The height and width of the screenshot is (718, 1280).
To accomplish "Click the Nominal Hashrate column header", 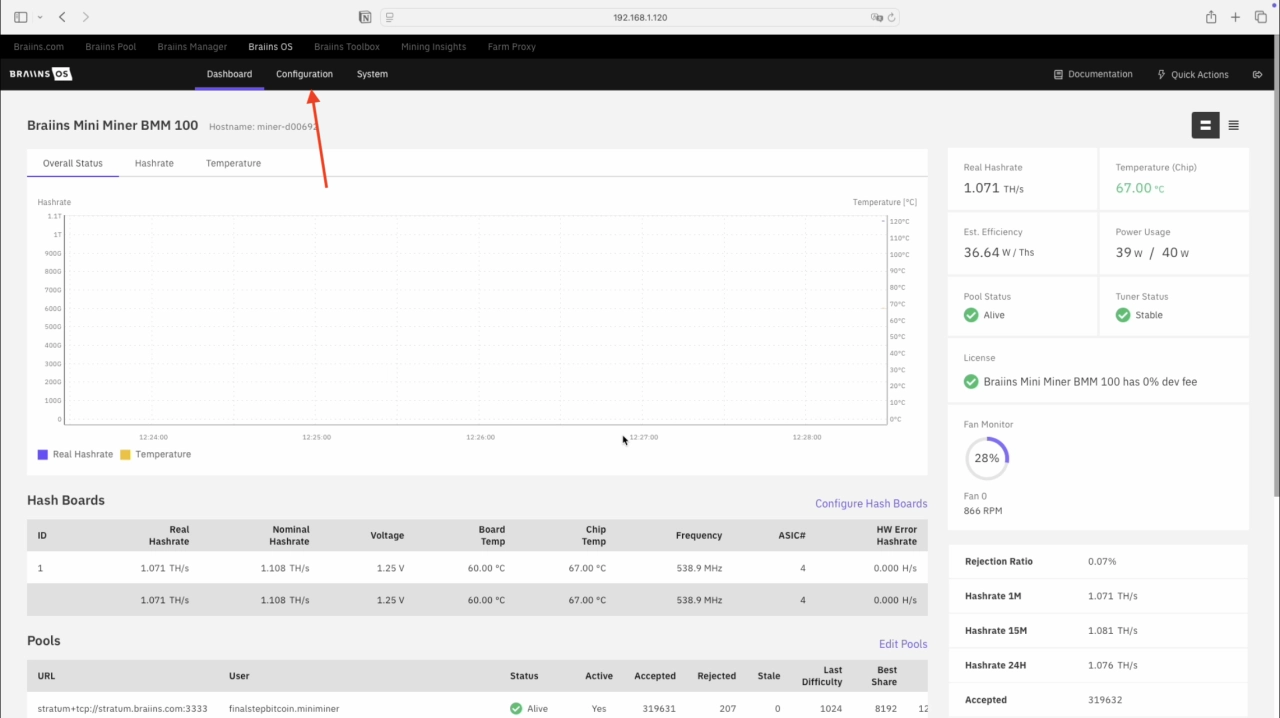I will 291,535.
